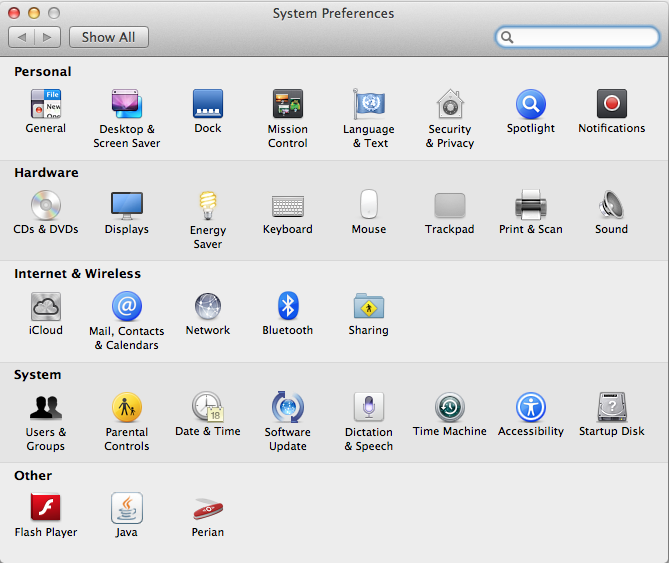Go back with the left arrow button

[x=21, y=37]
